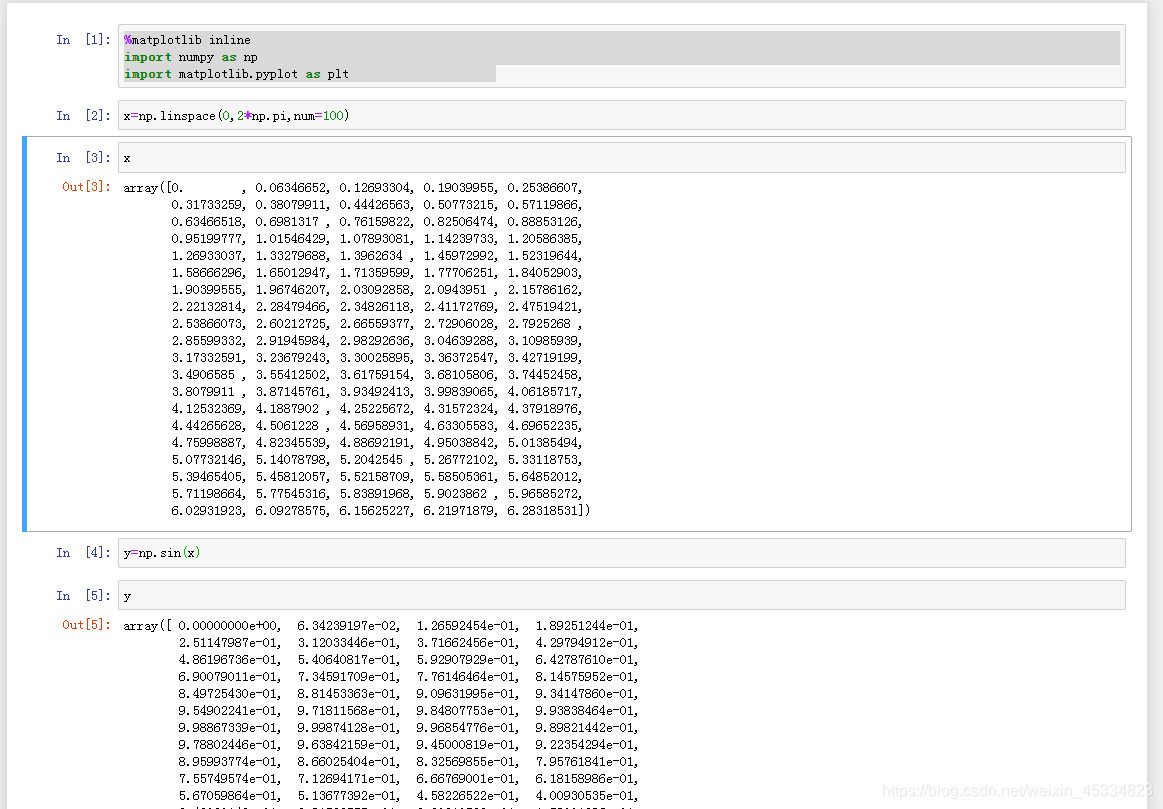The height and width of the screenshot is (809, 1163).
Task: Click value 6.18158986e-01 in y output
Action: coord(584,779)
